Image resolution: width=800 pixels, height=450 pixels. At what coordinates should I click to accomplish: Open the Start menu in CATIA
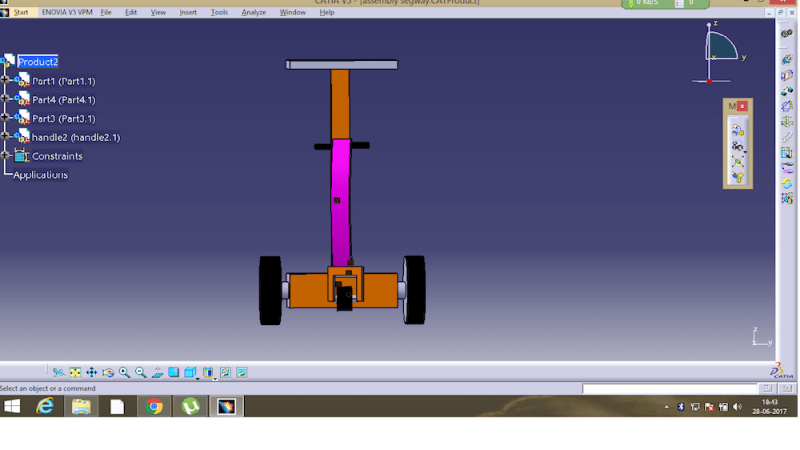pos(21,12)
